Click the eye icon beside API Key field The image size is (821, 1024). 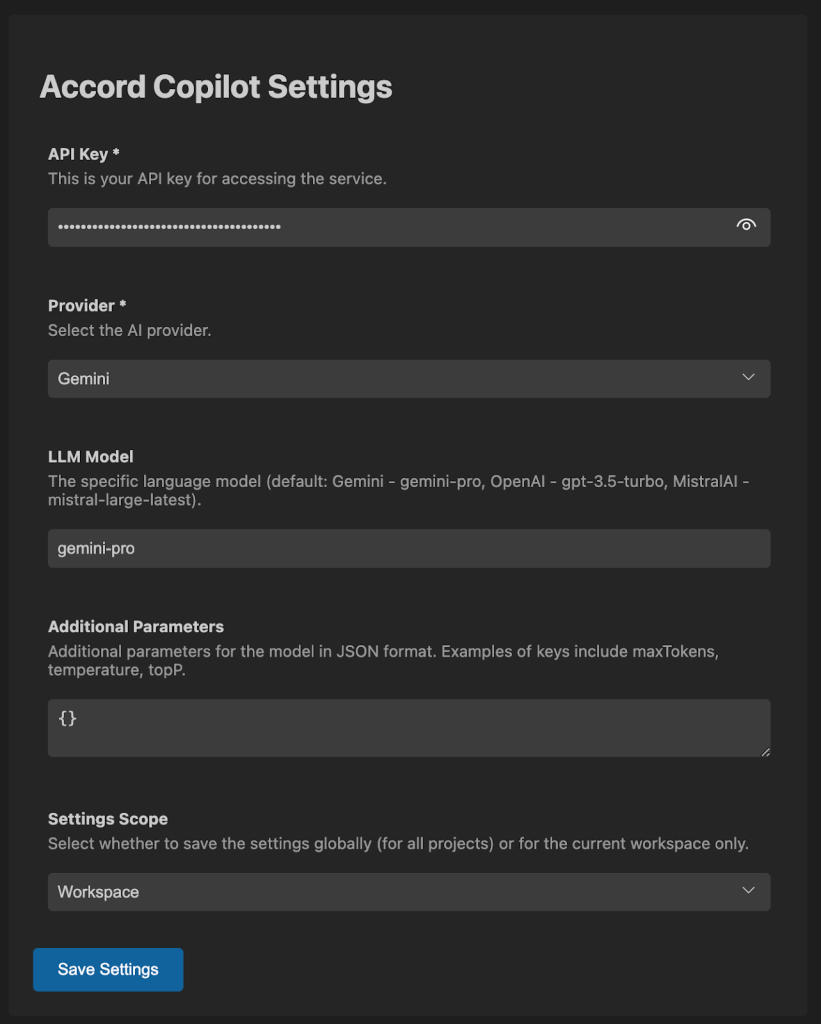point(746,226)
